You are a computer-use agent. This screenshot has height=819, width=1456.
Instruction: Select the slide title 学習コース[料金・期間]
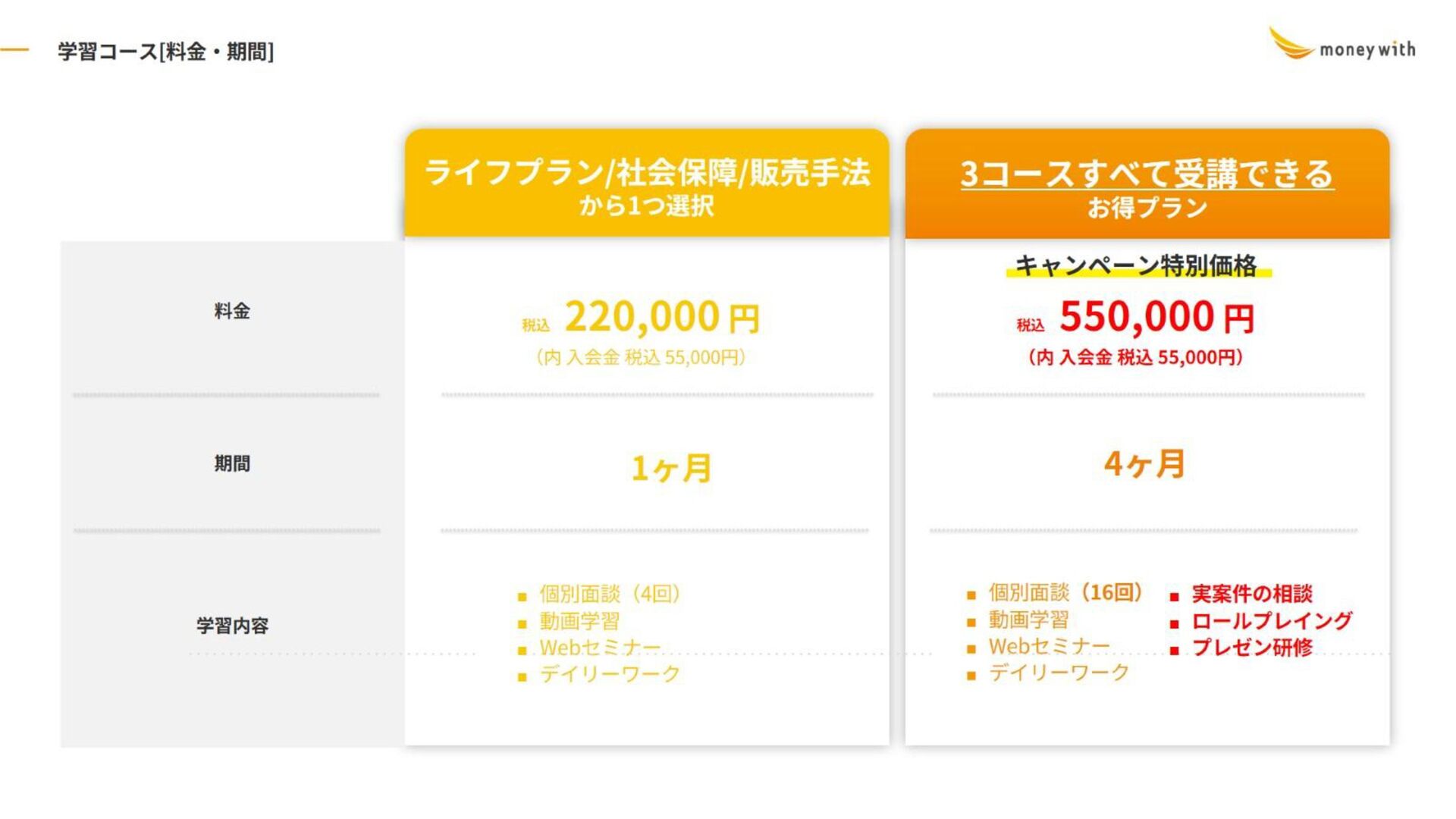pos(165,52)
